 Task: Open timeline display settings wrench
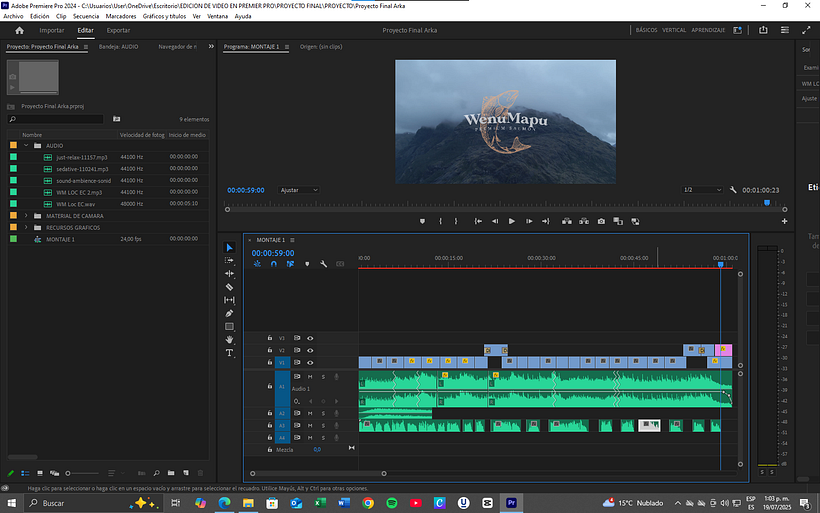(x=324, y=264)
